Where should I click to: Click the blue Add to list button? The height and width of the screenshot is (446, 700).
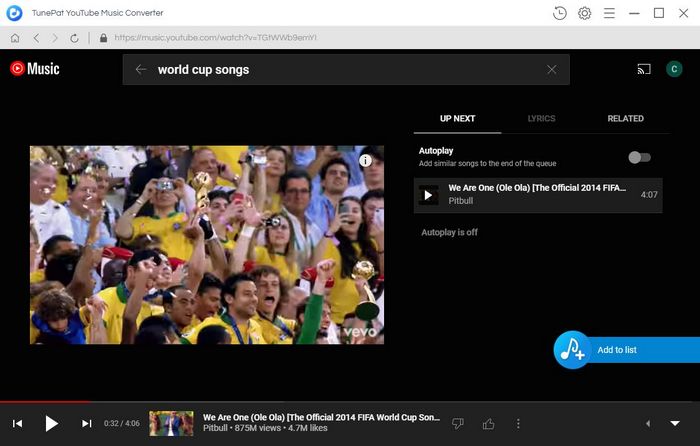tap(627, 350)
